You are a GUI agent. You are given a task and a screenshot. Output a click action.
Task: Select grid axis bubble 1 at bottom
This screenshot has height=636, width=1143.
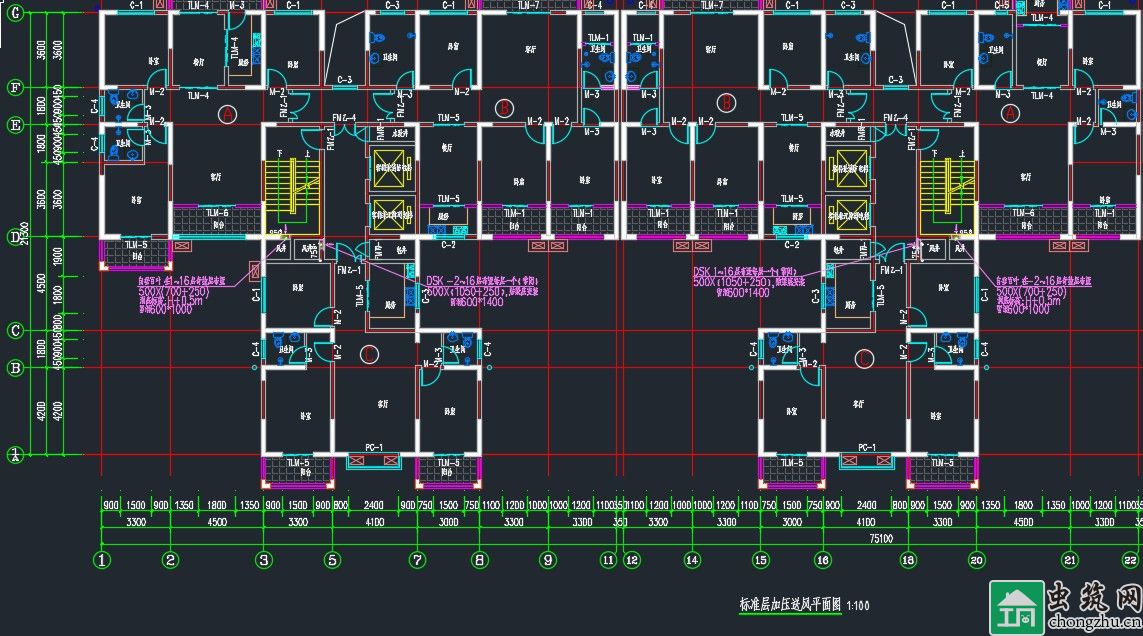pos(102,560)
